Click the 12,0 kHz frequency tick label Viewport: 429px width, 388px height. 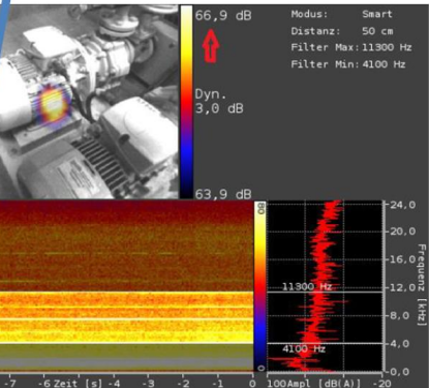click(403, 287)
